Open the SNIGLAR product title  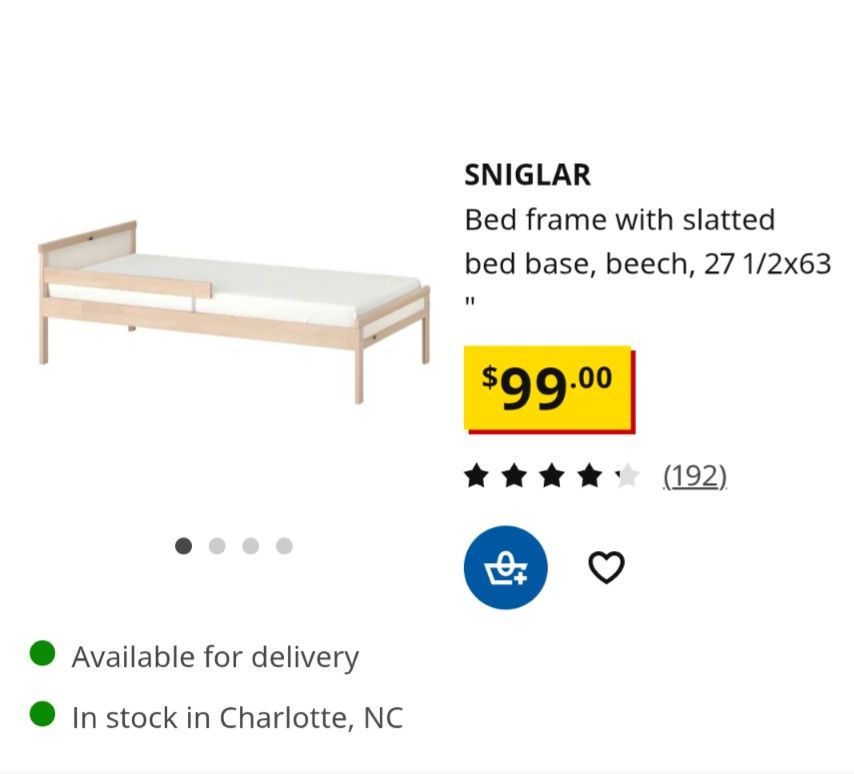click(x=529, y=174)
